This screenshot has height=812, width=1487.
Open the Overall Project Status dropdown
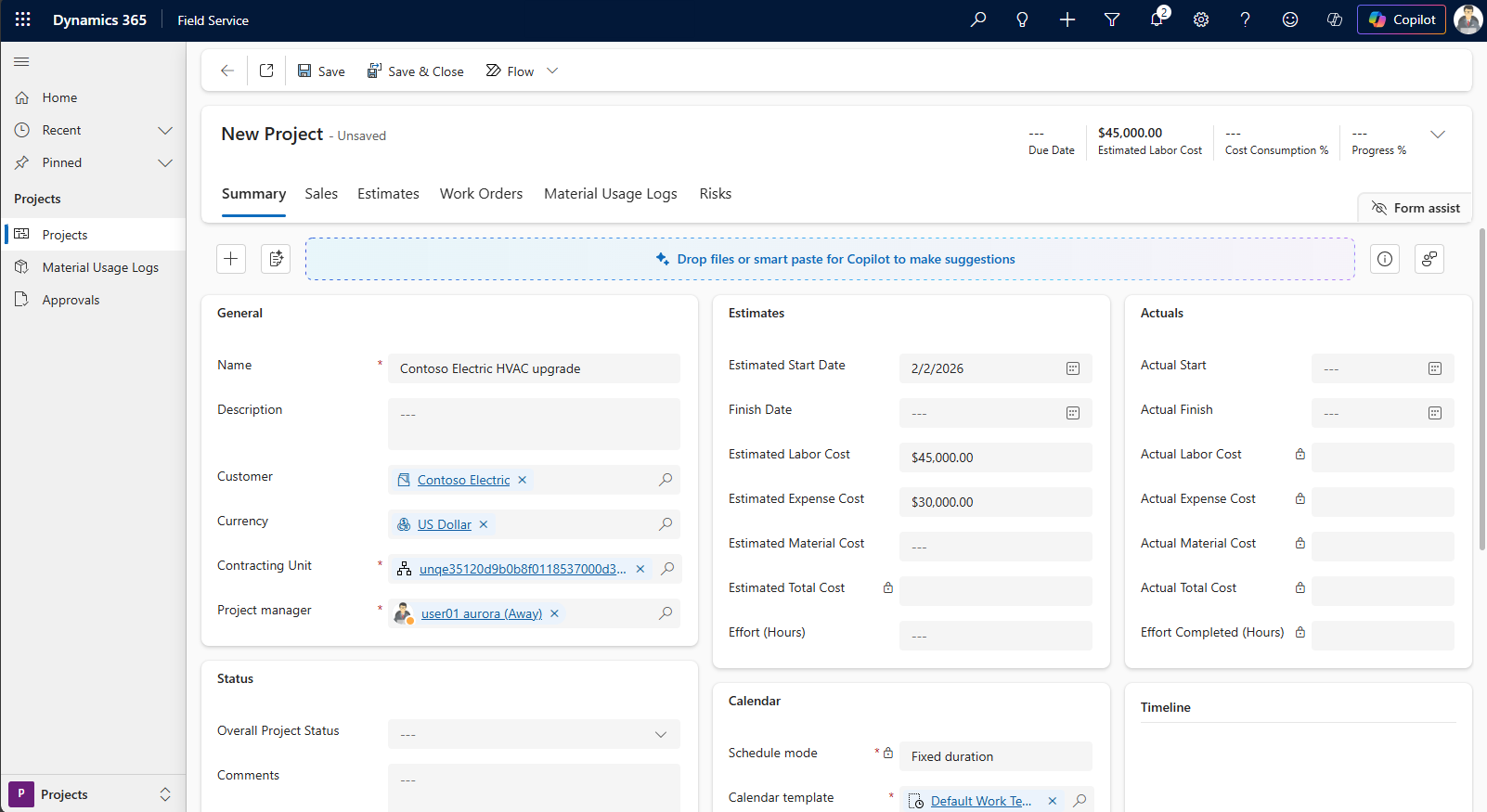[x=534, y=734]
